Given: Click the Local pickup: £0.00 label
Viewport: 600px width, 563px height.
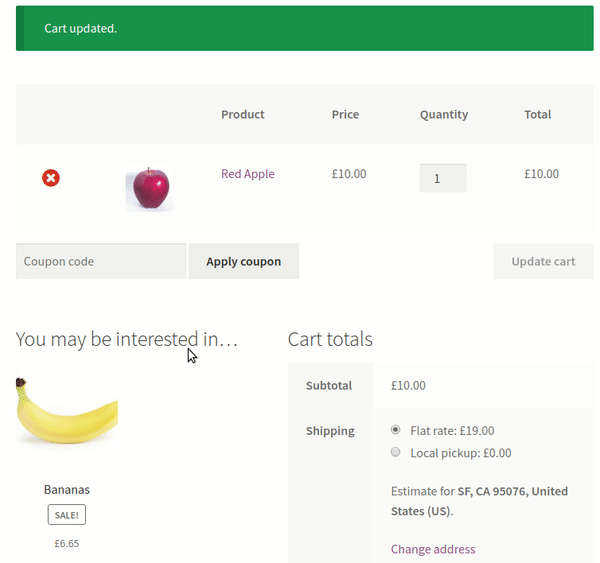Looking at the screenshot, I should pos(461,453).
